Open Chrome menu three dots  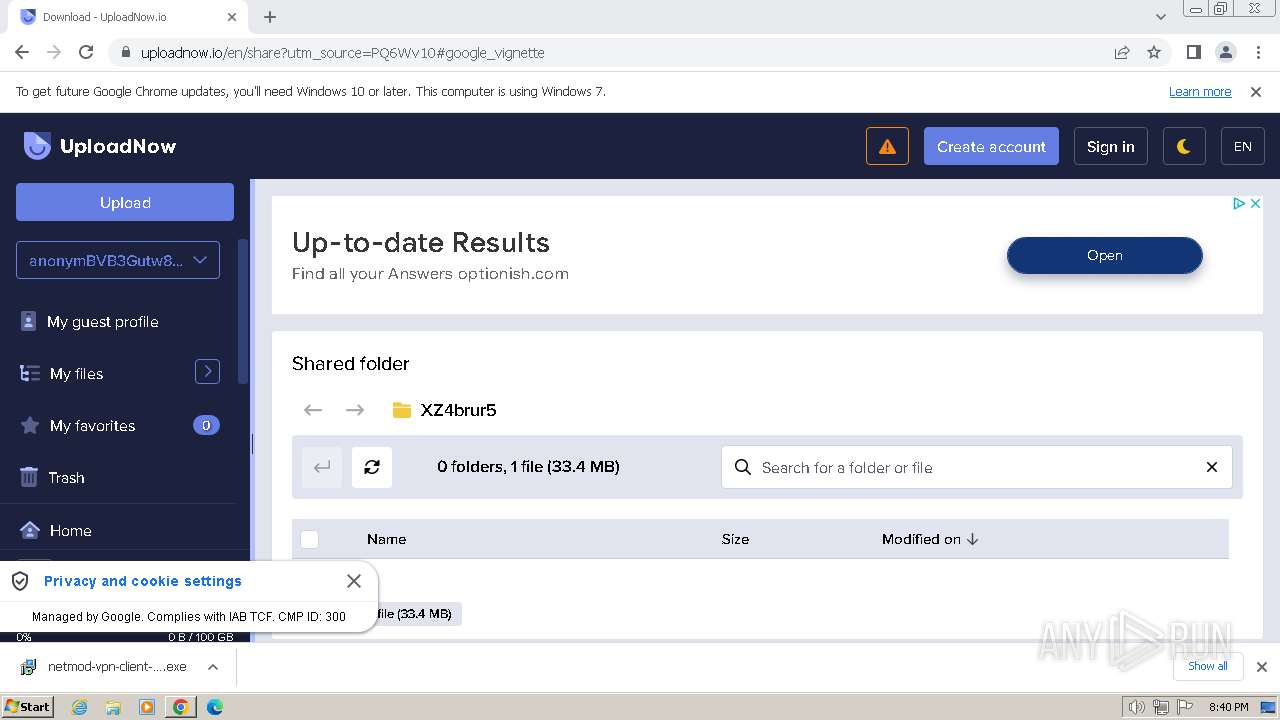(1257, 52)
